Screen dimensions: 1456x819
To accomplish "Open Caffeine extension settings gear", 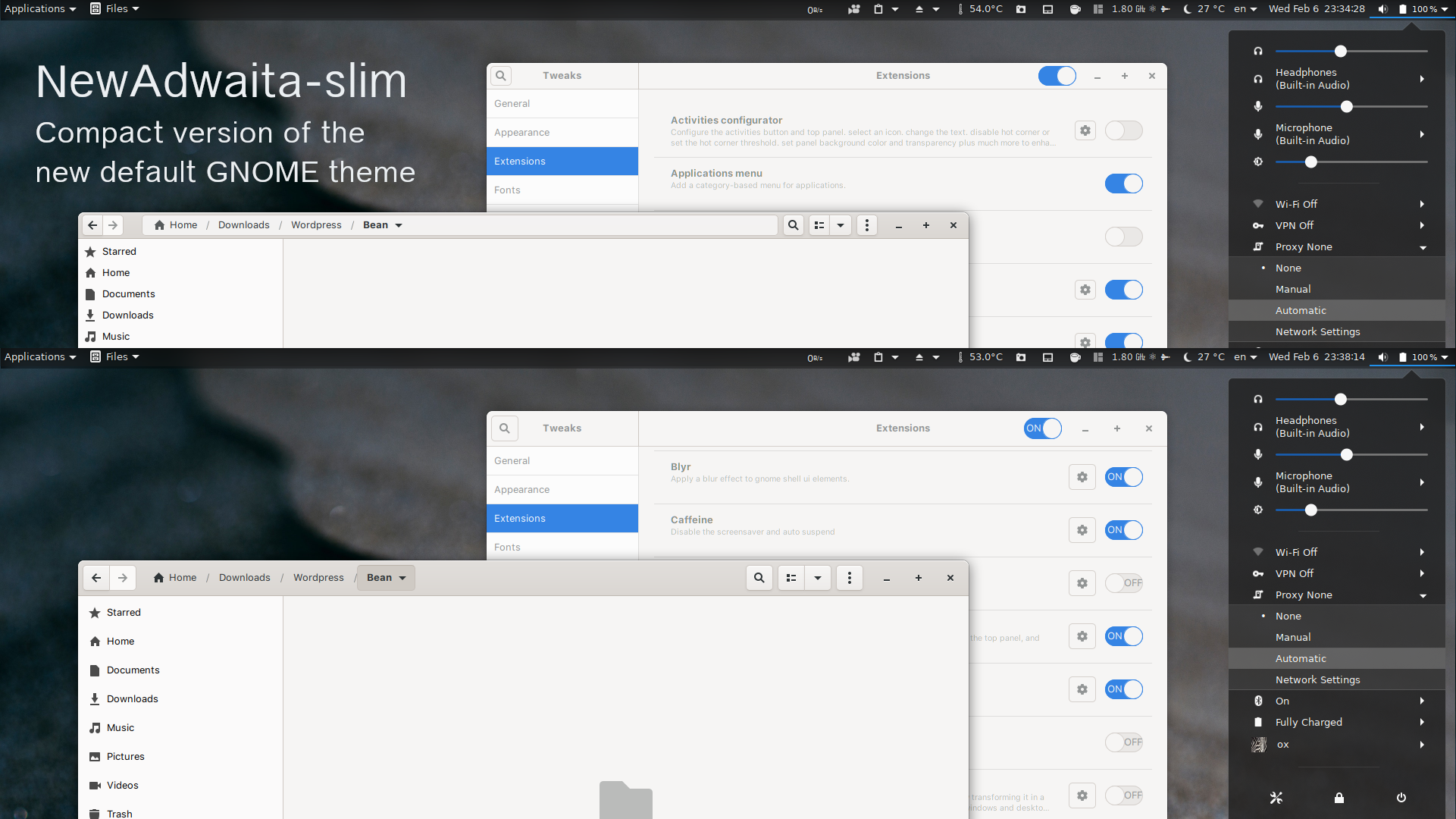I will [1082, 530].
